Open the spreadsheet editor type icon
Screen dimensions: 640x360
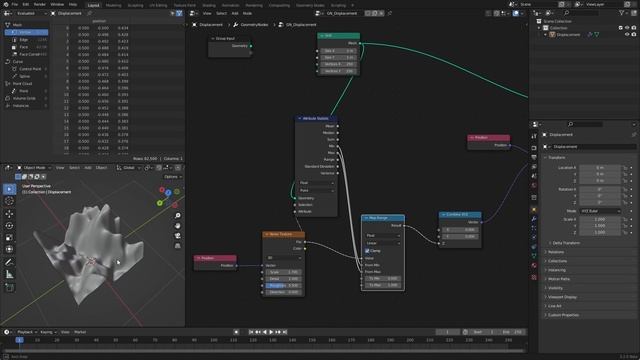click(7, 13)
